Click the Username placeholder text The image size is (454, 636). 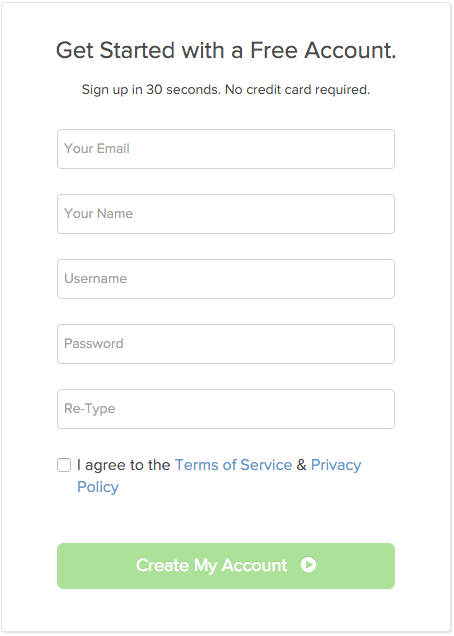[96, 279]
